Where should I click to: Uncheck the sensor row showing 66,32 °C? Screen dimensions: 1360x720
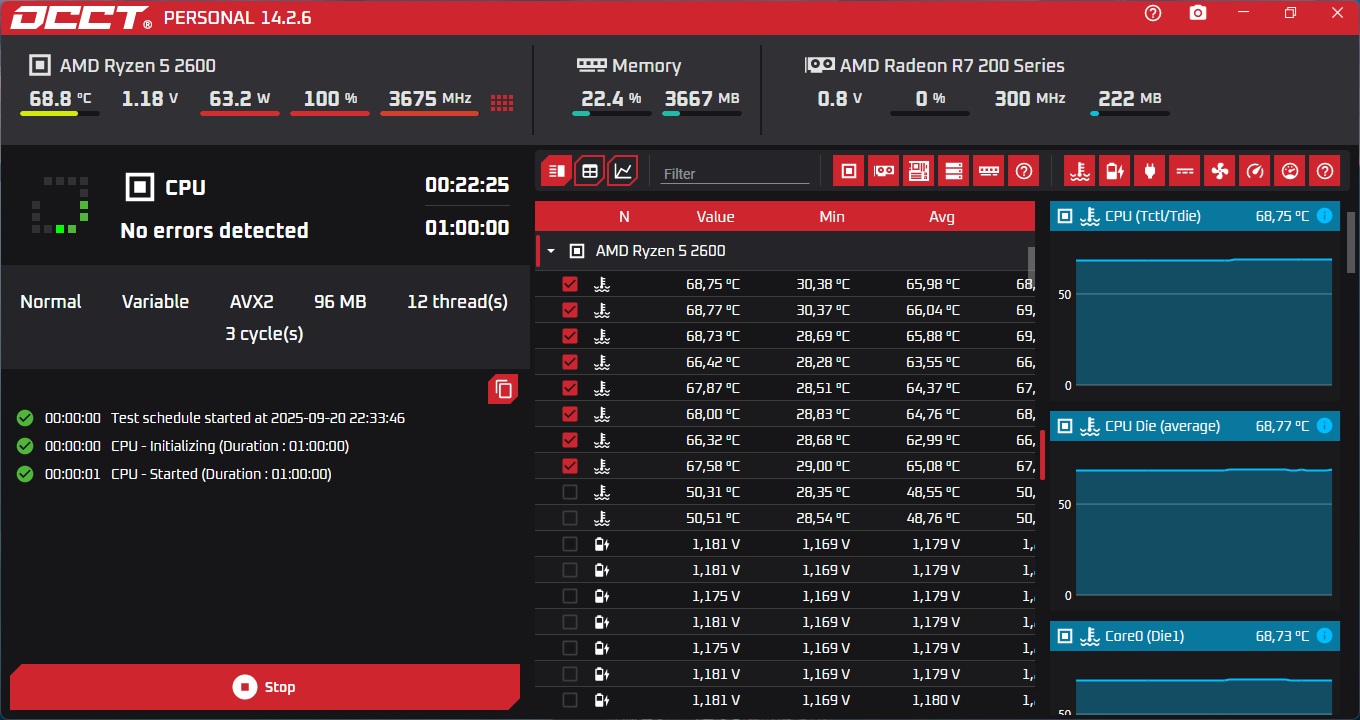570,440
